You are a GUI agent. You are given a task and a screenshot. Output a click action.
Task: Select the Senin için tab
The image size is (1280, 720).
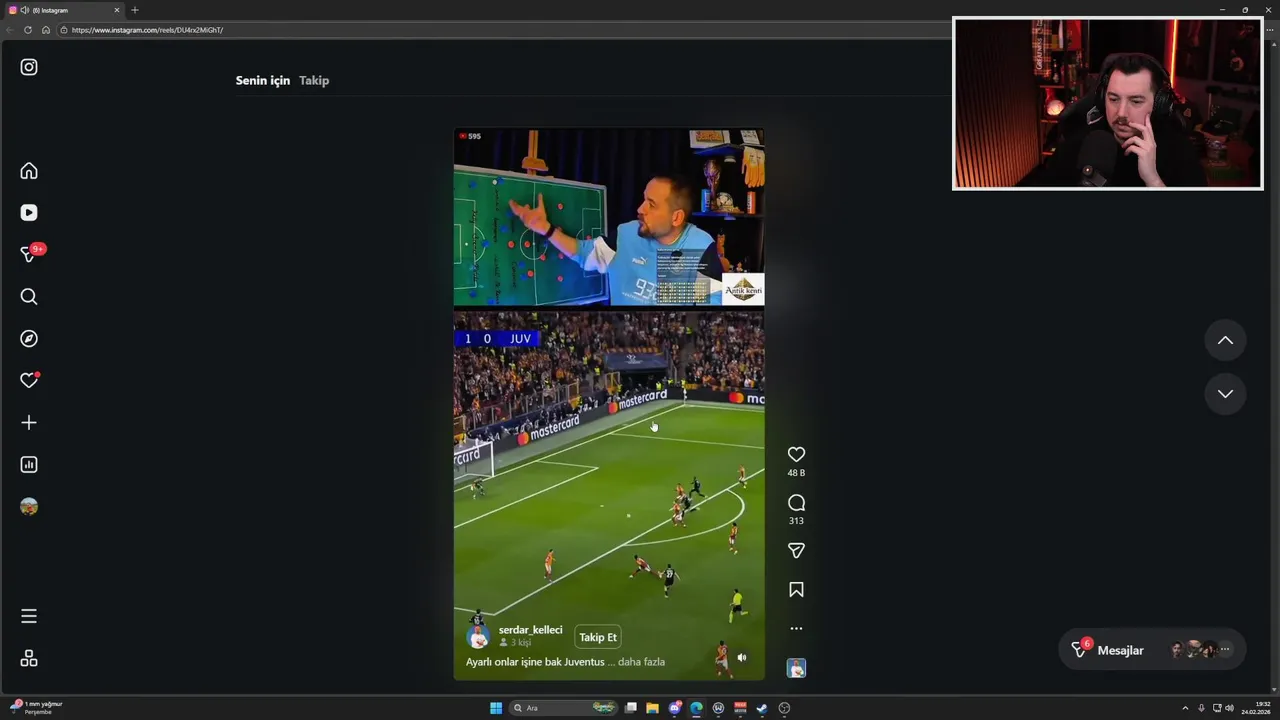pyautogui.click(x=262, y=80)
